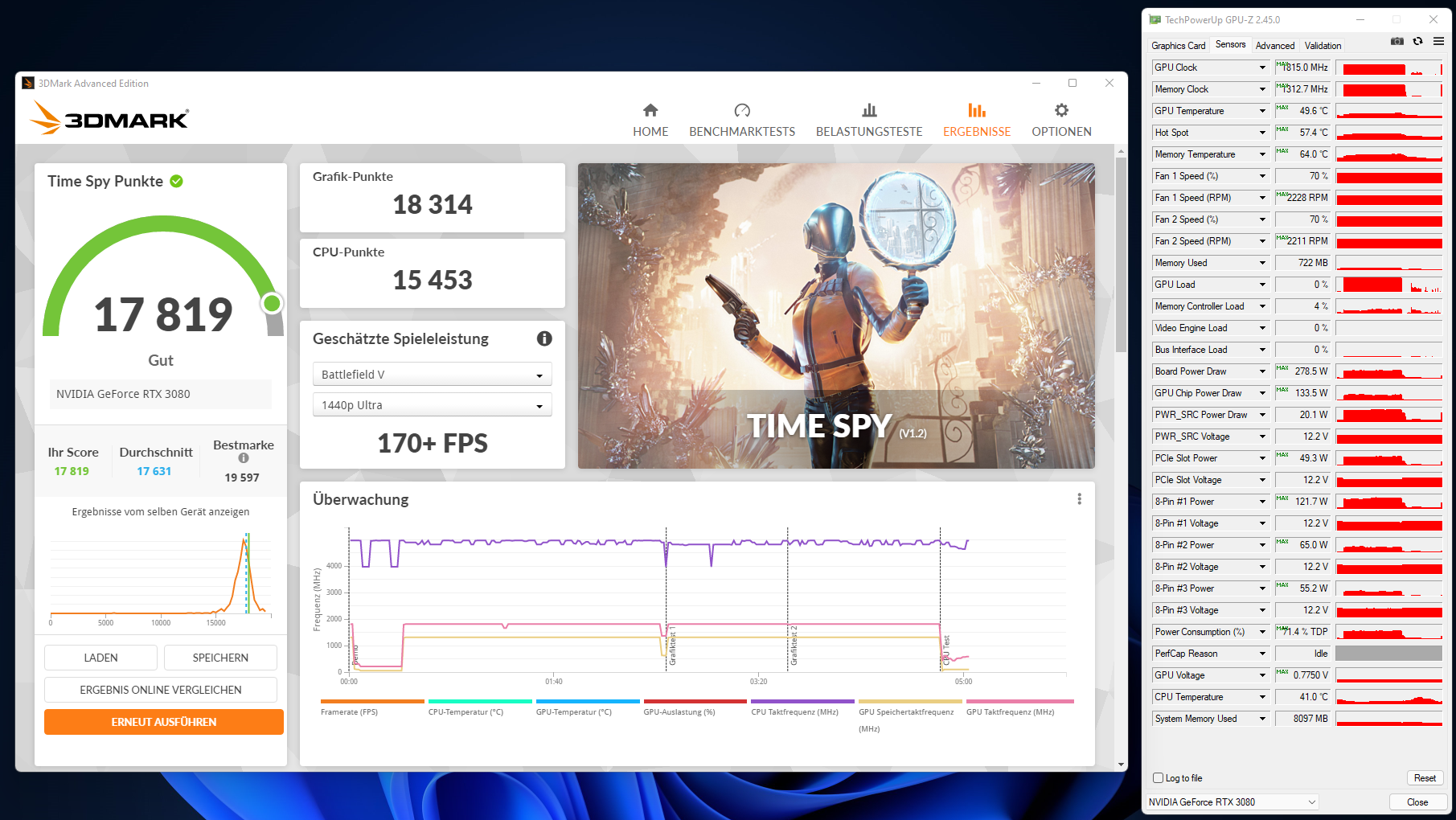This screenshot has width=1456, height=820.
Task: Click ERGEBNIS ONLINE VERGLEICHEN button
Action: tap(161, 690)
